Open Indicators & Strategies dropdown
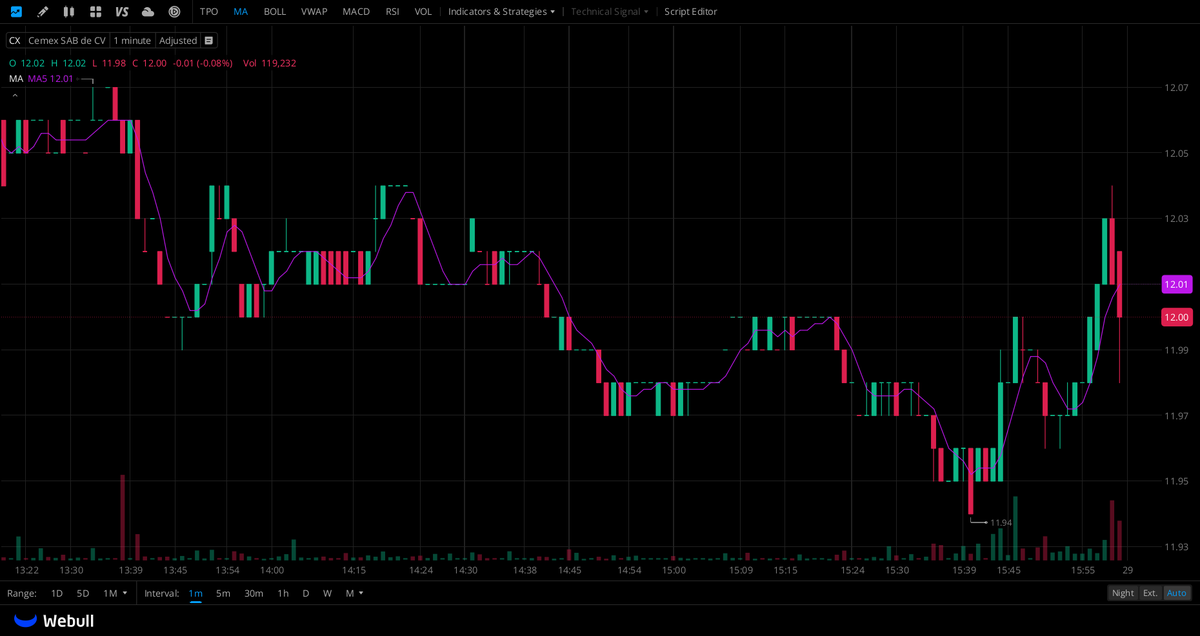Screen dimensions: 1200x636 pos(501,12)
